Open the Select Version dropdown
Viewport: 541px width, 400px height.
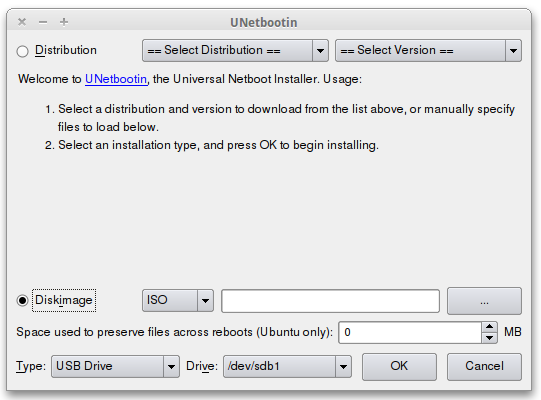click(428, 50)
